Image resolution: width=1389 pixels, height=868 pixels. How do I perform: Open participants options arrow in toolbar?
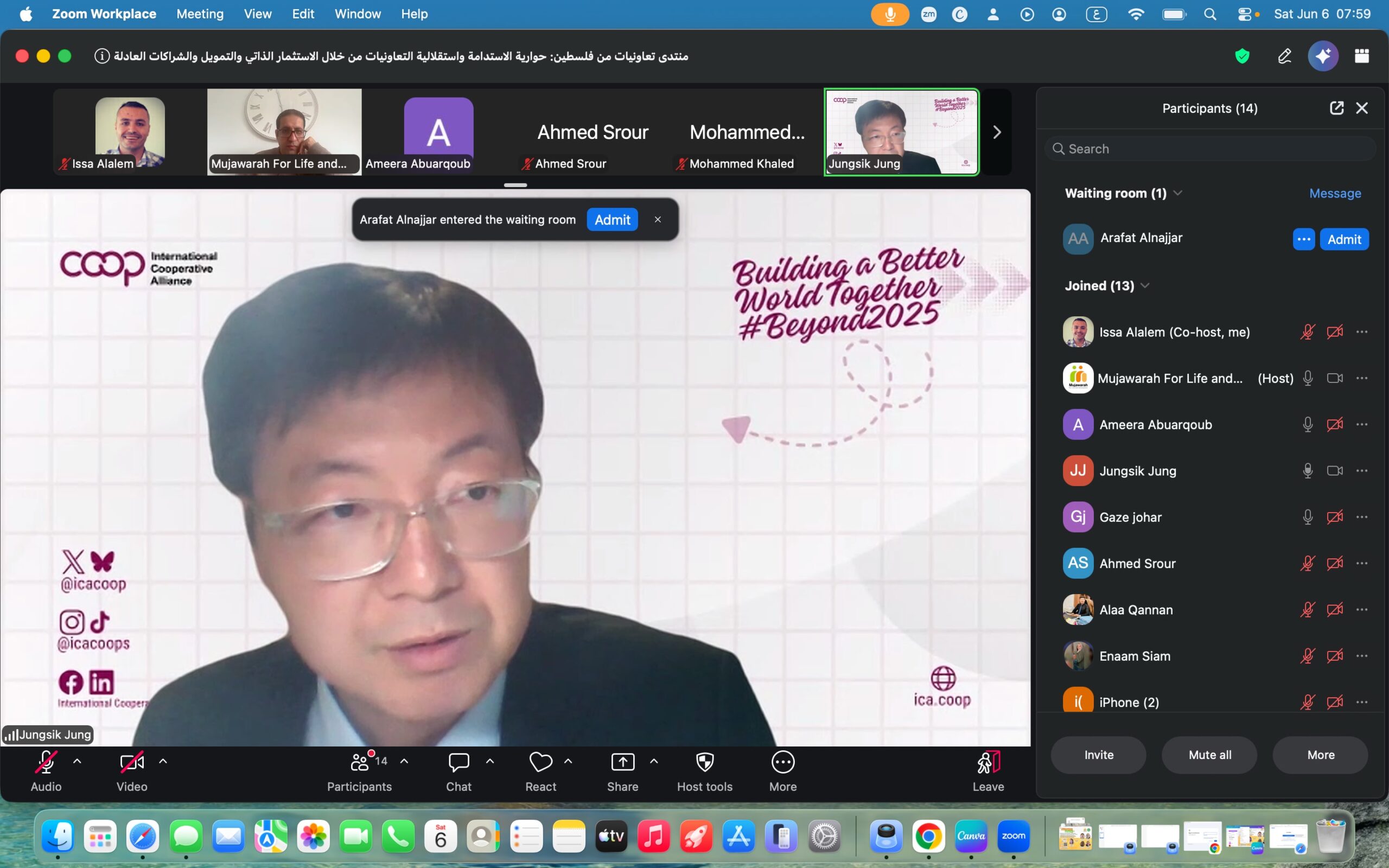[x=404, y=761]
